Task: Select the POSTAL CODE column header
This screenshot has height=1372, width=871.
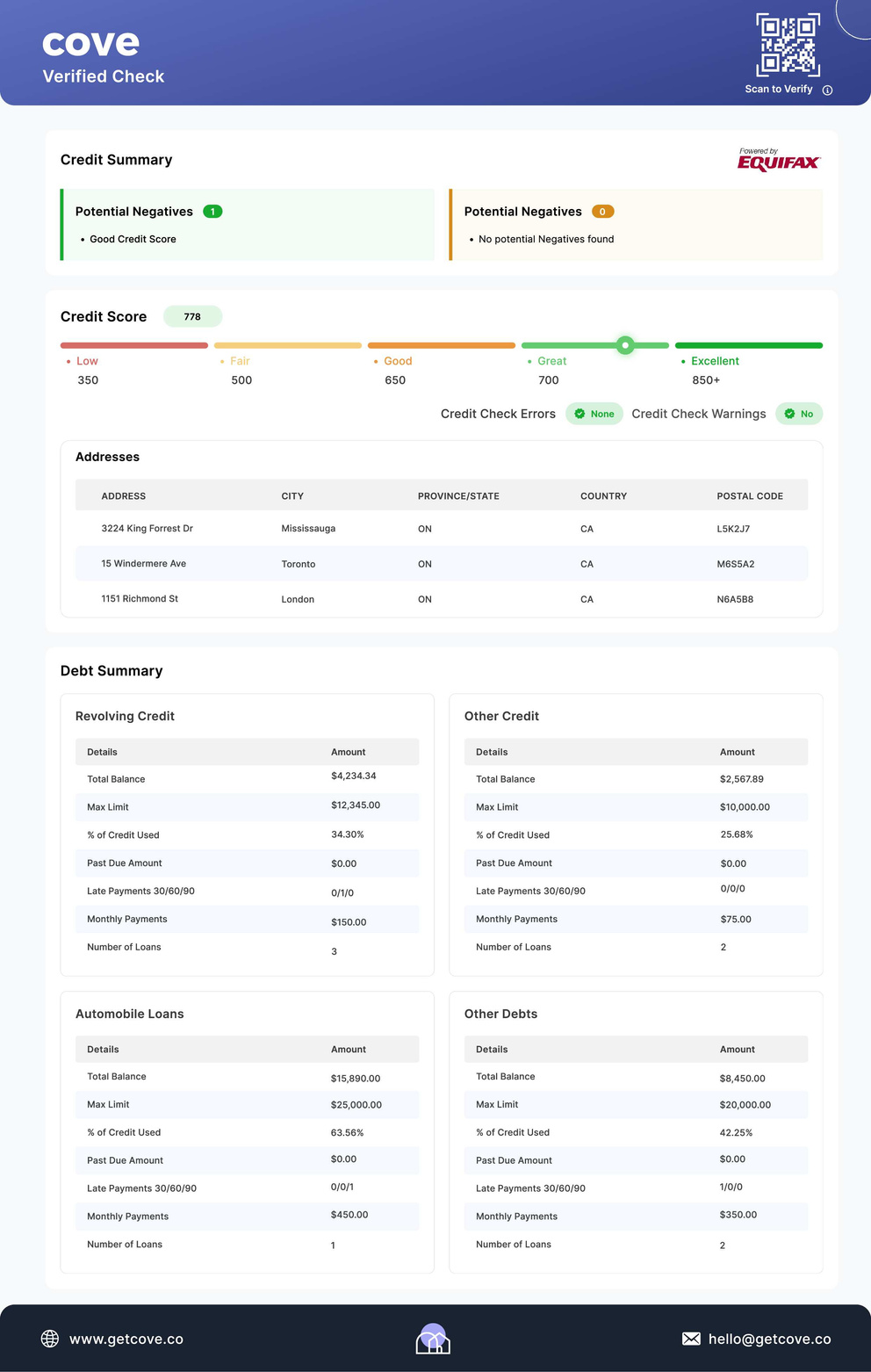Action: [x=749, y=496]
